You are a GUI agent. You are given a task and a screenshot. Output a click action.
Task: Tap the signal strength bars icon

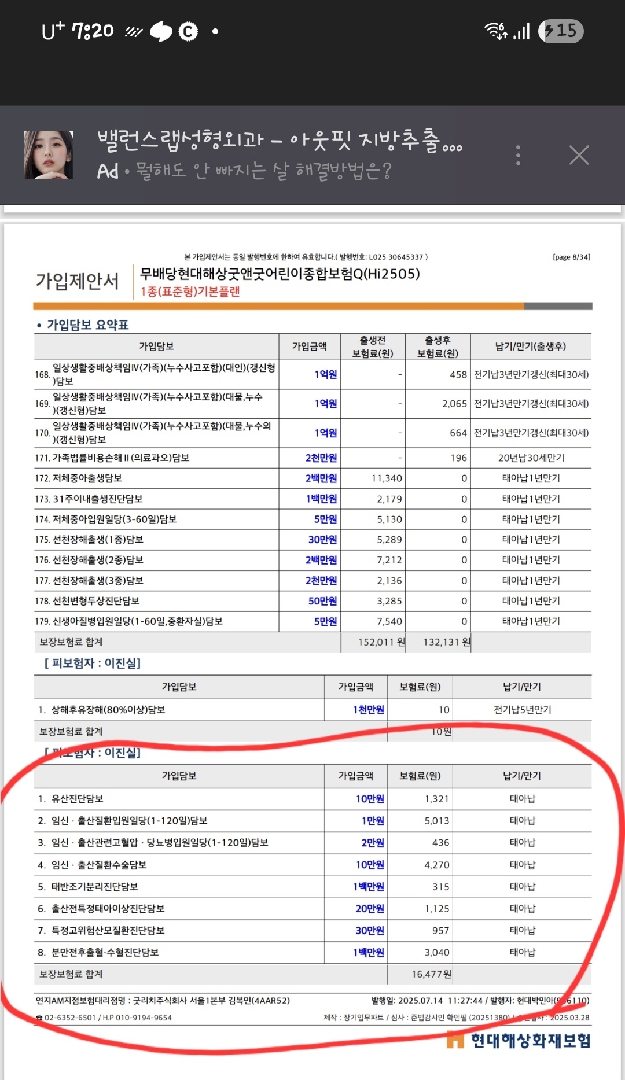[x=520, y=32]
